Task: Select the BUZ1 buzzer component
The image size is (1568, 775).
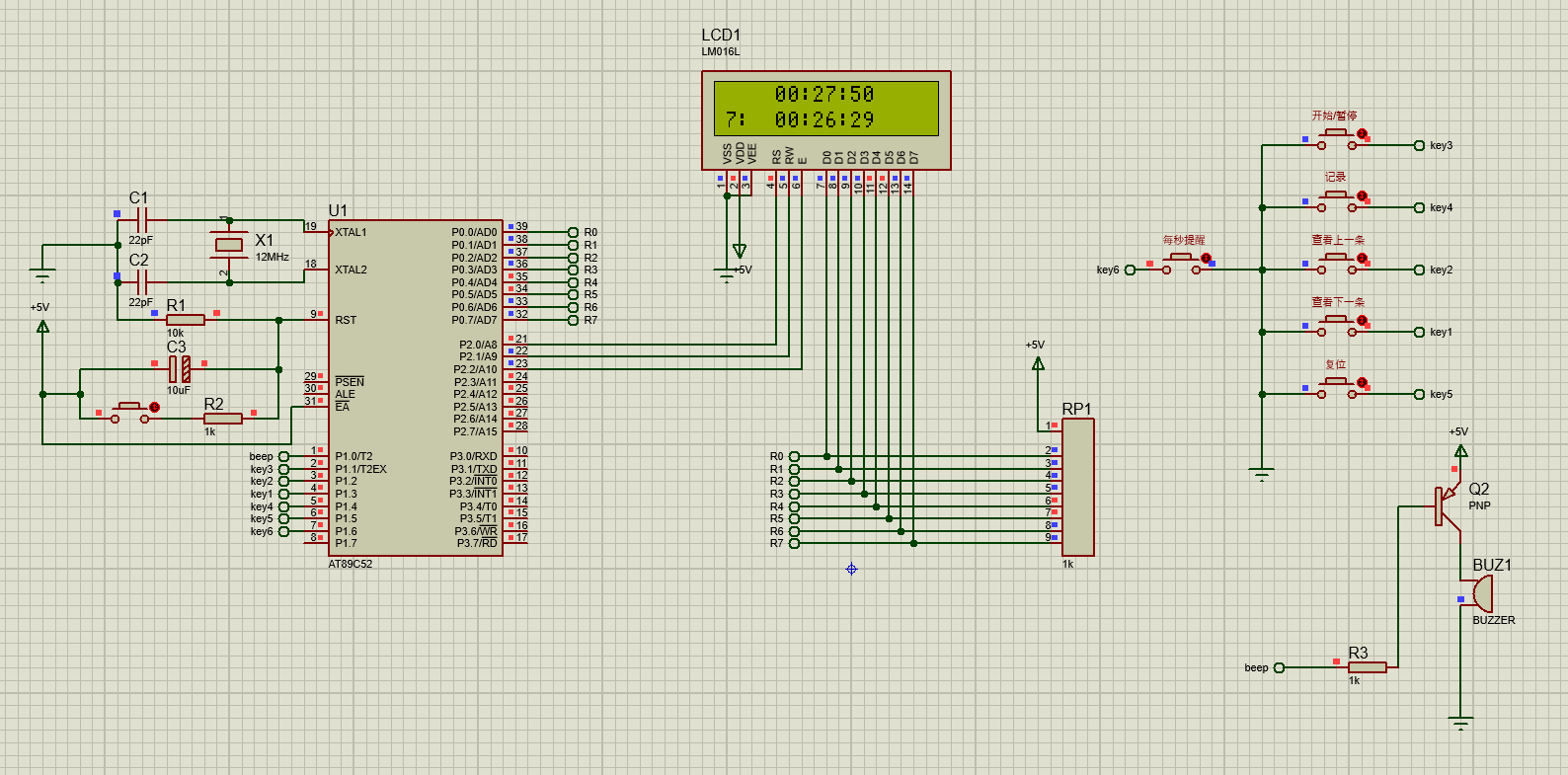Action: [x=1480, y=593]
